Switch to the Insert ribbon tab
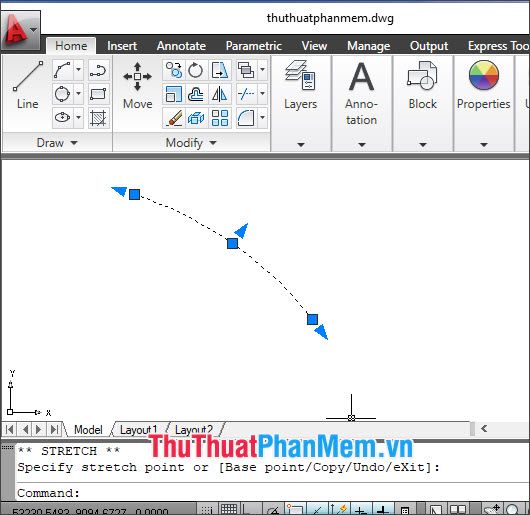The image size is (530, 515). pos(122,46)
